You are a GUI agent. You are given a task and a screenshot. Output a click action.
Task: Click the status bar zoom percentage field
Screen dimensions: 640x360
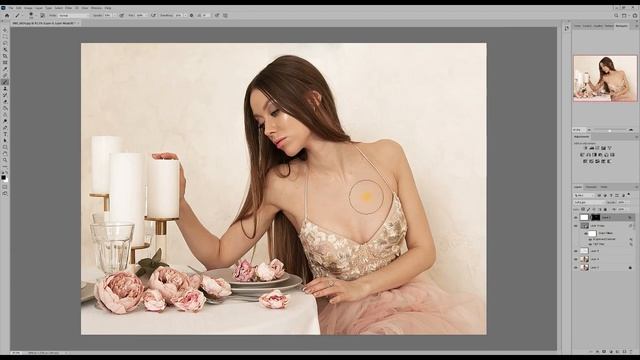tap(16, 353)
